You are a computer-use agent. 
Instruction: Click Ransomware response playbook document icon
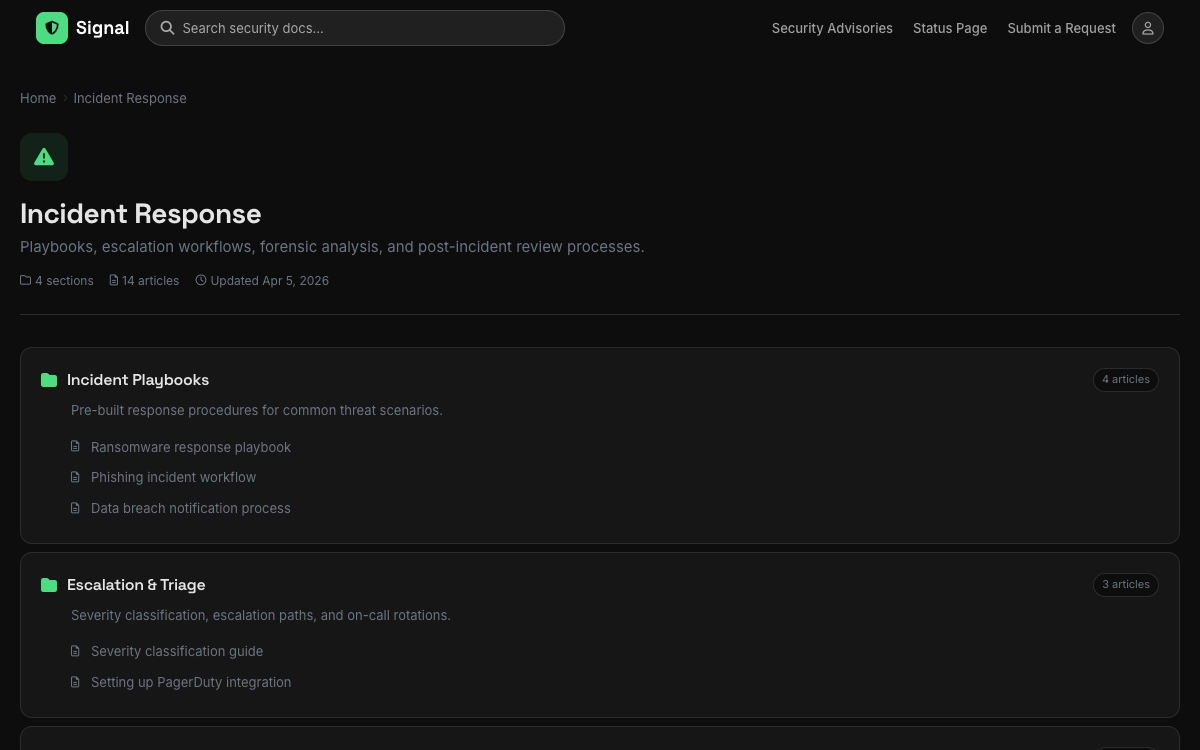pyautogui.click(x=75, y=447)
